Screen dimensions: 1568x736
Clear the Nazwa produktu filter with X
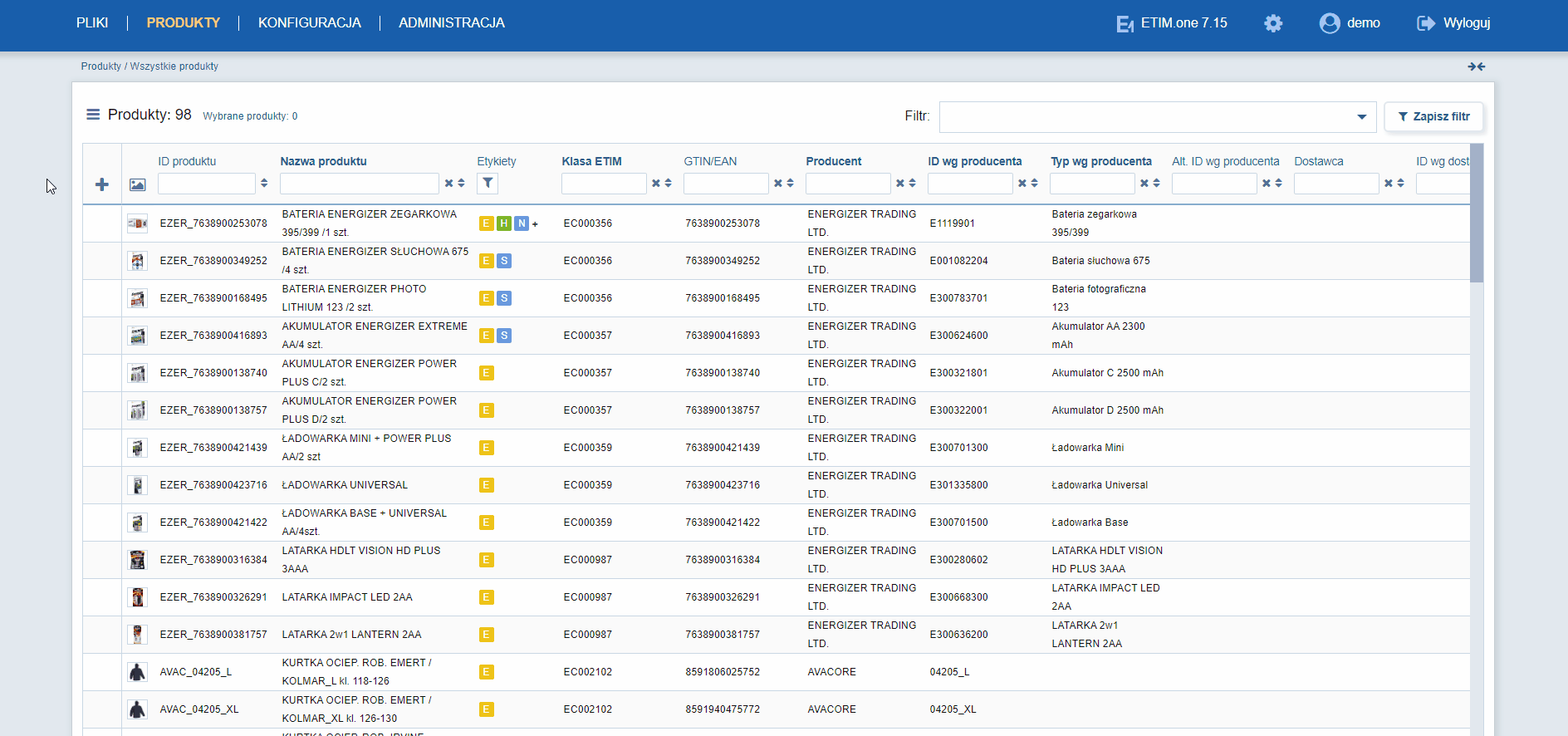pos(449,184)
